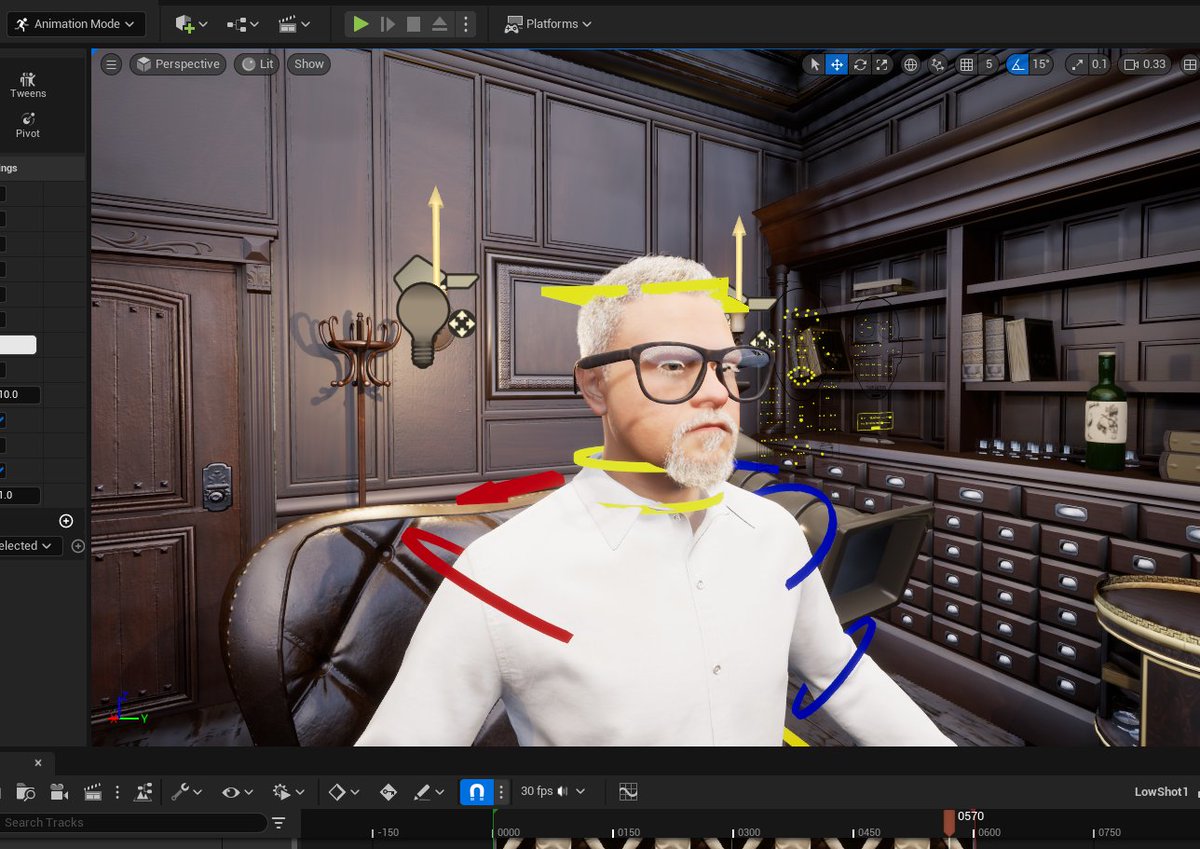Toggle grid snapping in the viewport toolbar
The image size is (1200, 849).
965,64
